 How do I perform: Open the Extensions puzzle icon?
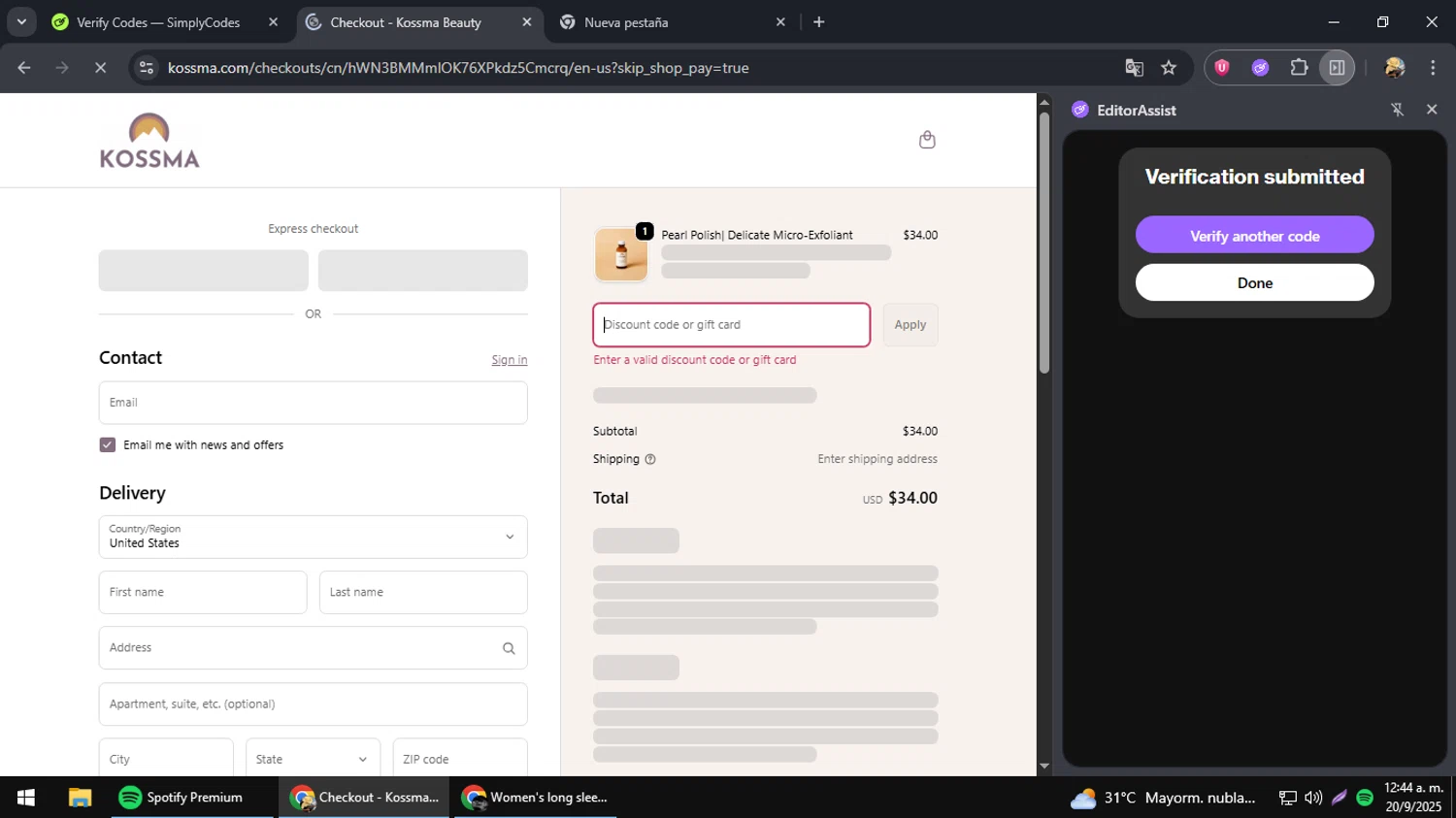click(1299, 68)
